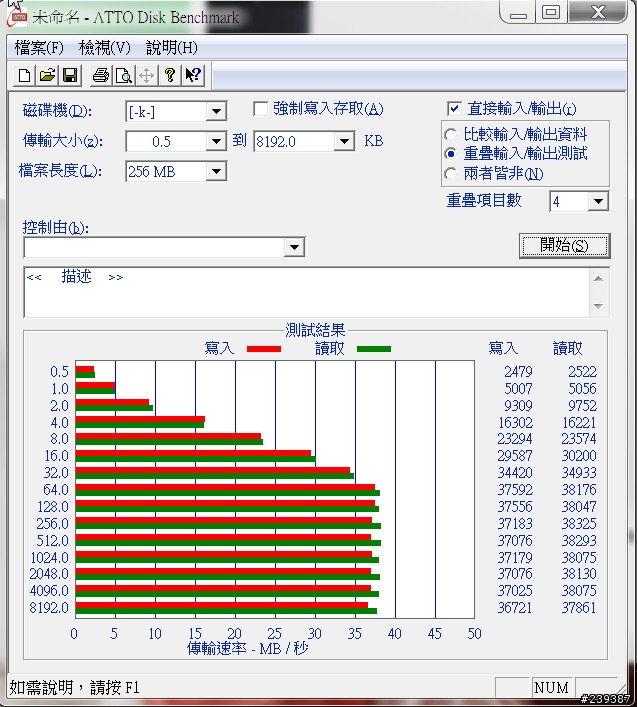637x707 pixels.
Task: Click the 8192.0 row label in chart
Action: coord(49,608)
